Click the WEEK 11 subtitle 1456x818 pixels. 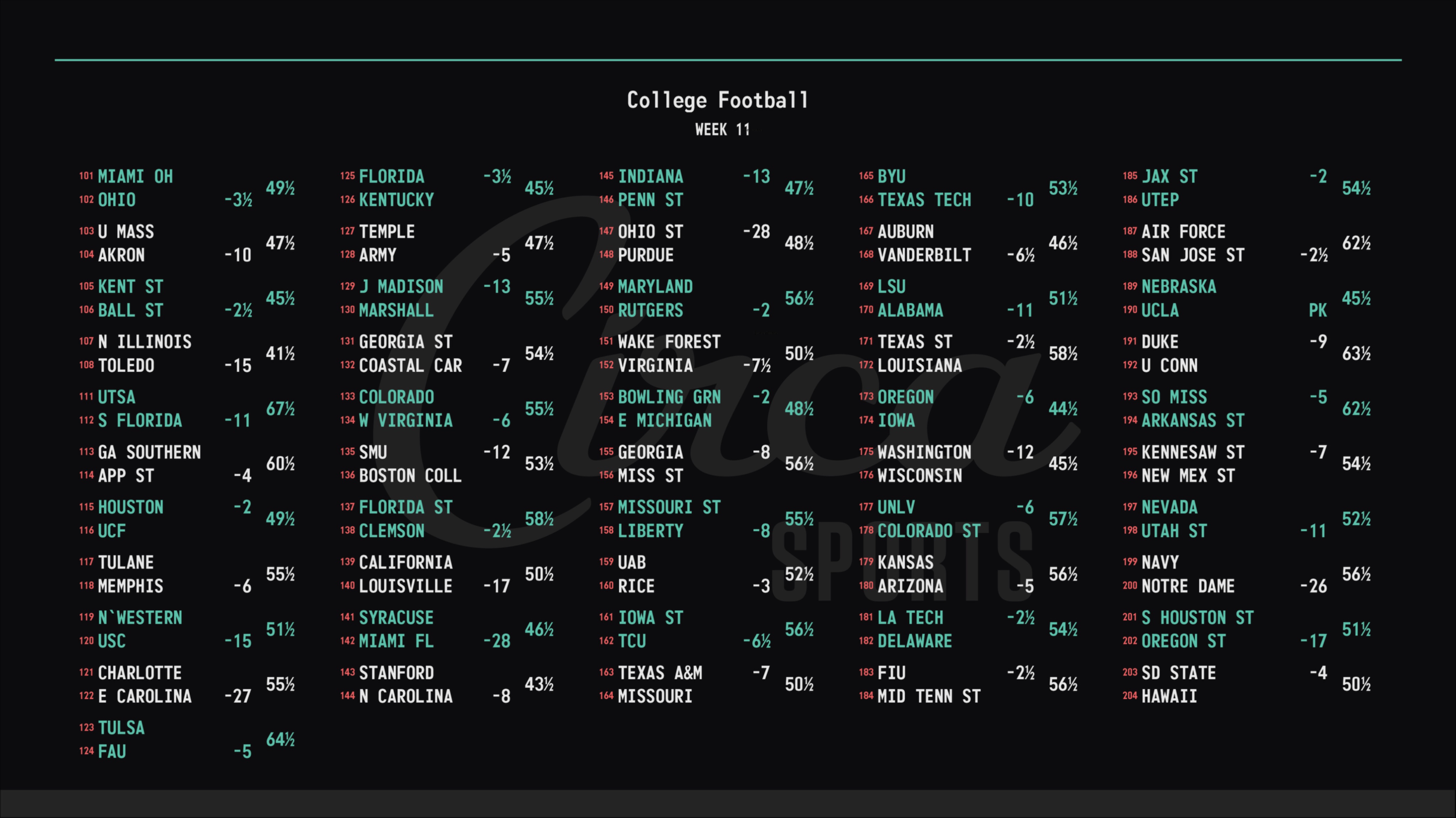722,130
